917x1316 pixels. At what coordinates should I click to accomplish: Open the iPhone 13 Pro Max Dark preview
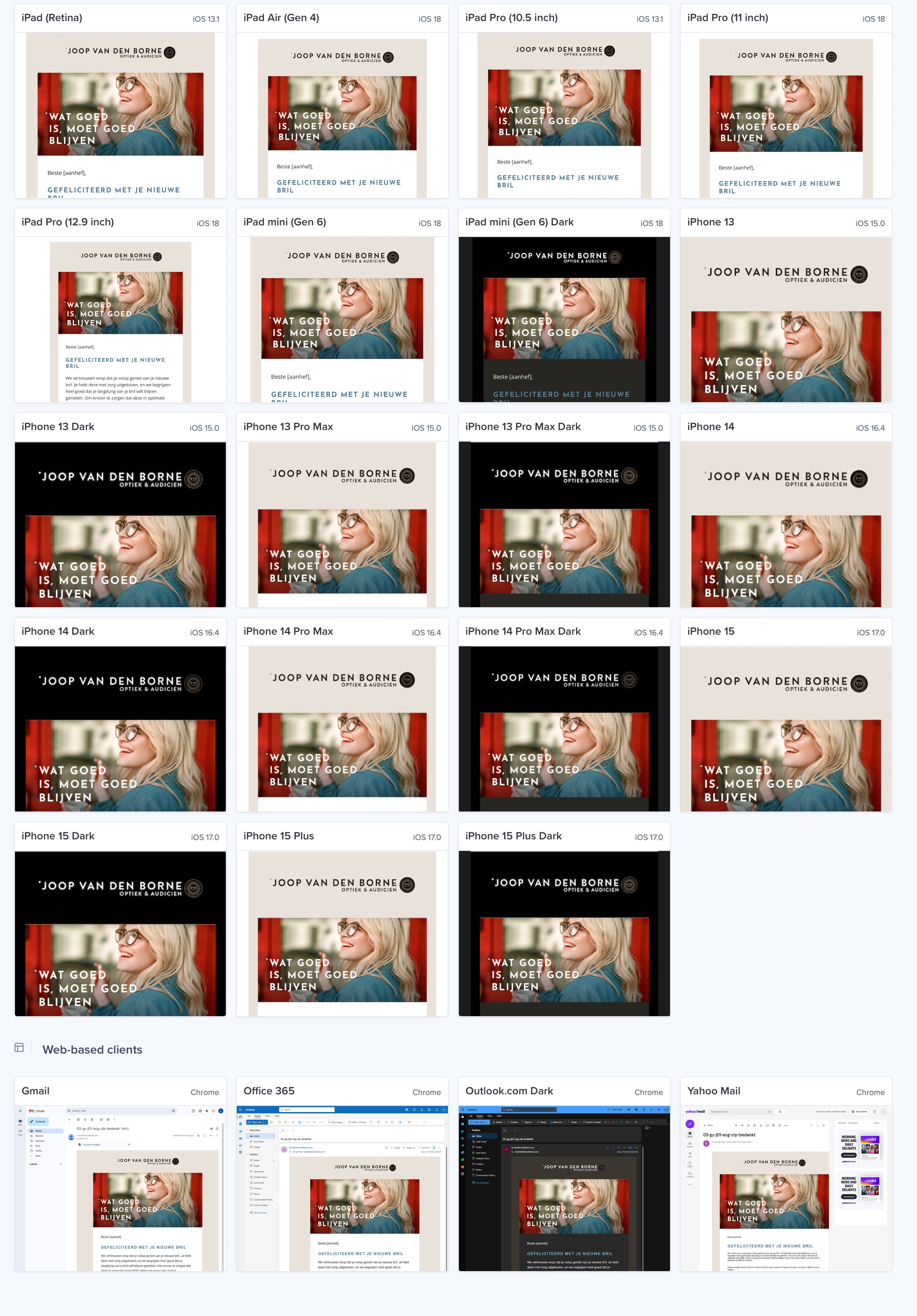point(564,525)
